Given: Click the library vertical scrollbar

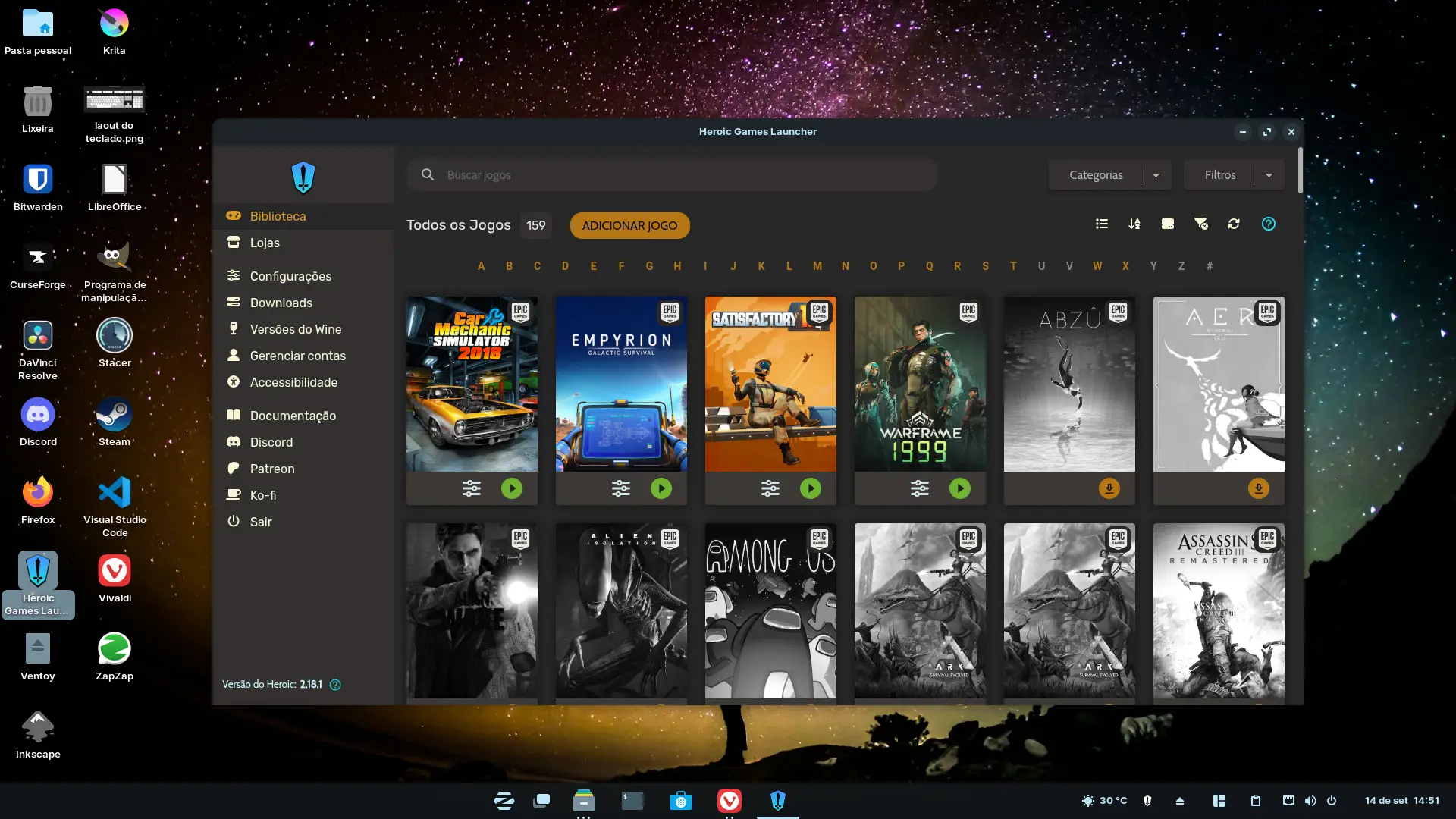Looking at the screenshot, I should pos(1300,171).
